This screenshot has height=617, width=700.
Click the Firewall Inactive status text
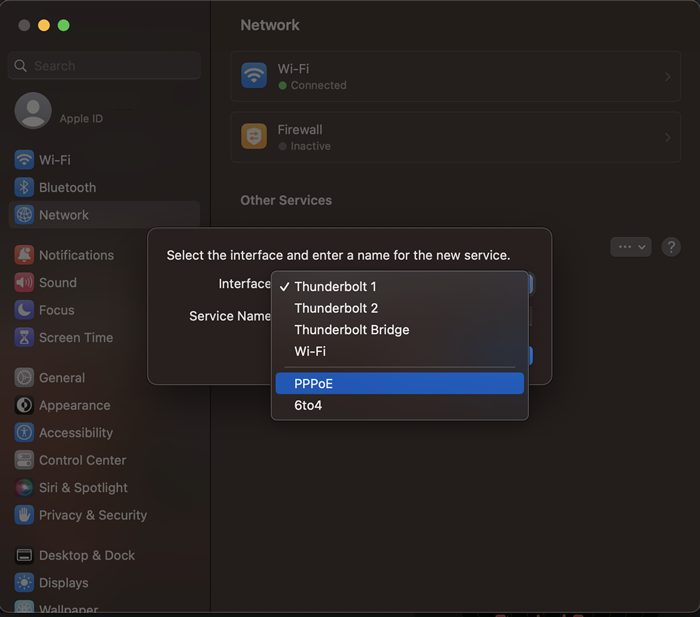coord(311,146)
